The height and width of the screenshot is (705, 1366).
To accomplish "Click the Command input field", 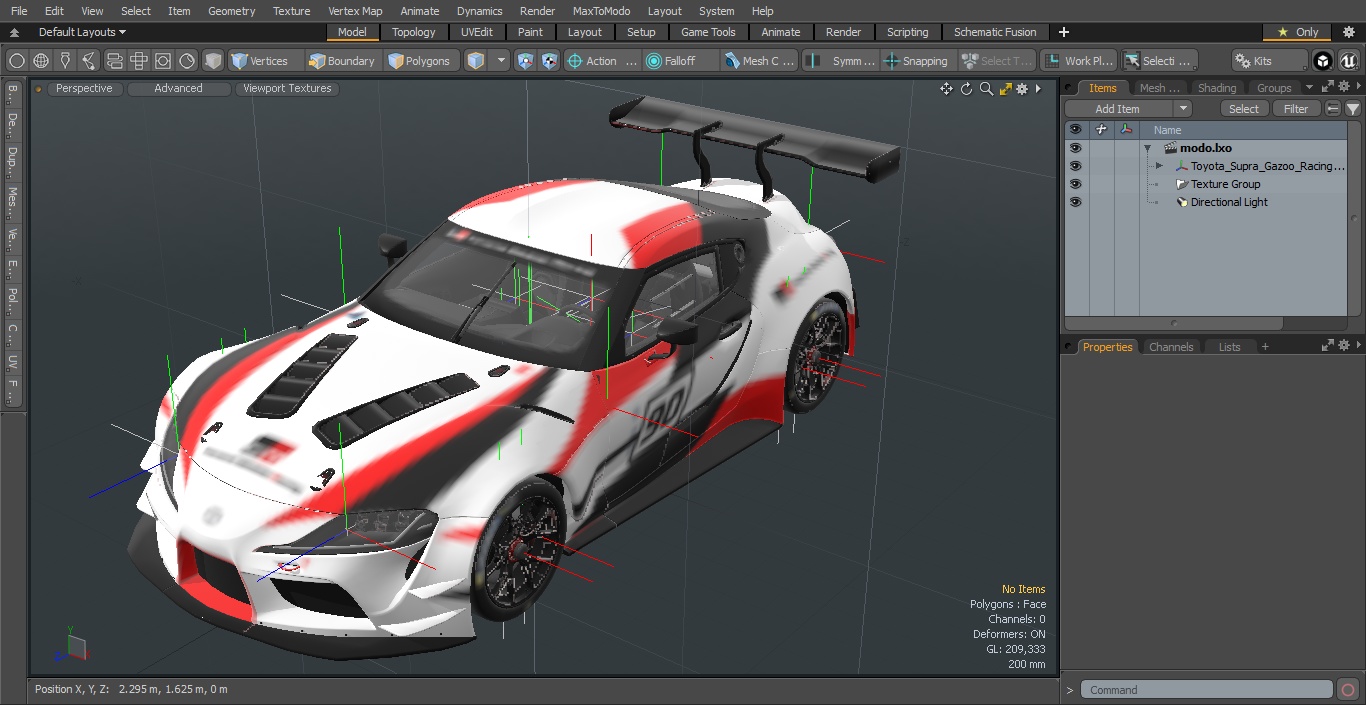I will click(1208, 690).
